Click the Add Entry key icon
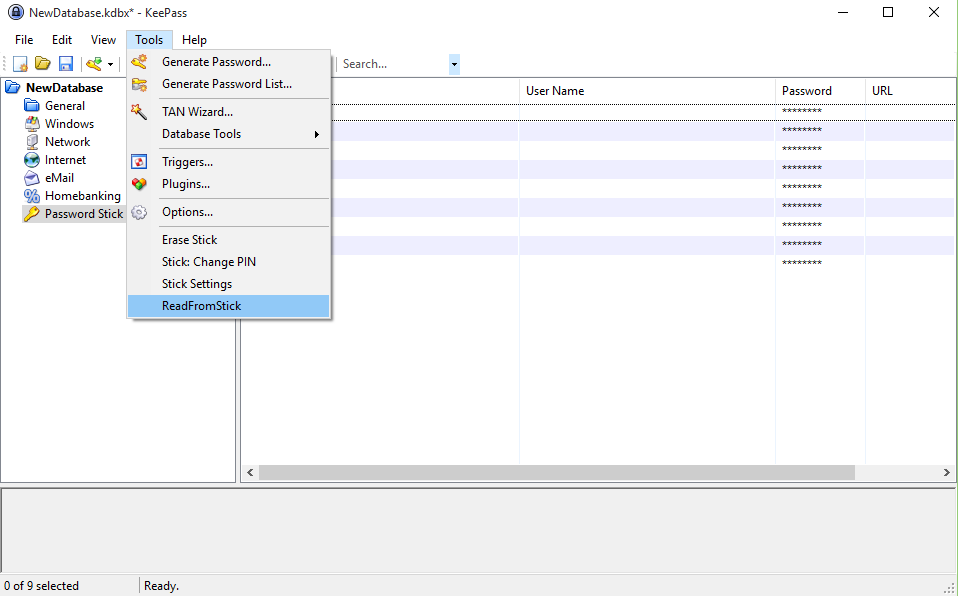Viewport: 958px width, 596px height. tap(94, 64)
